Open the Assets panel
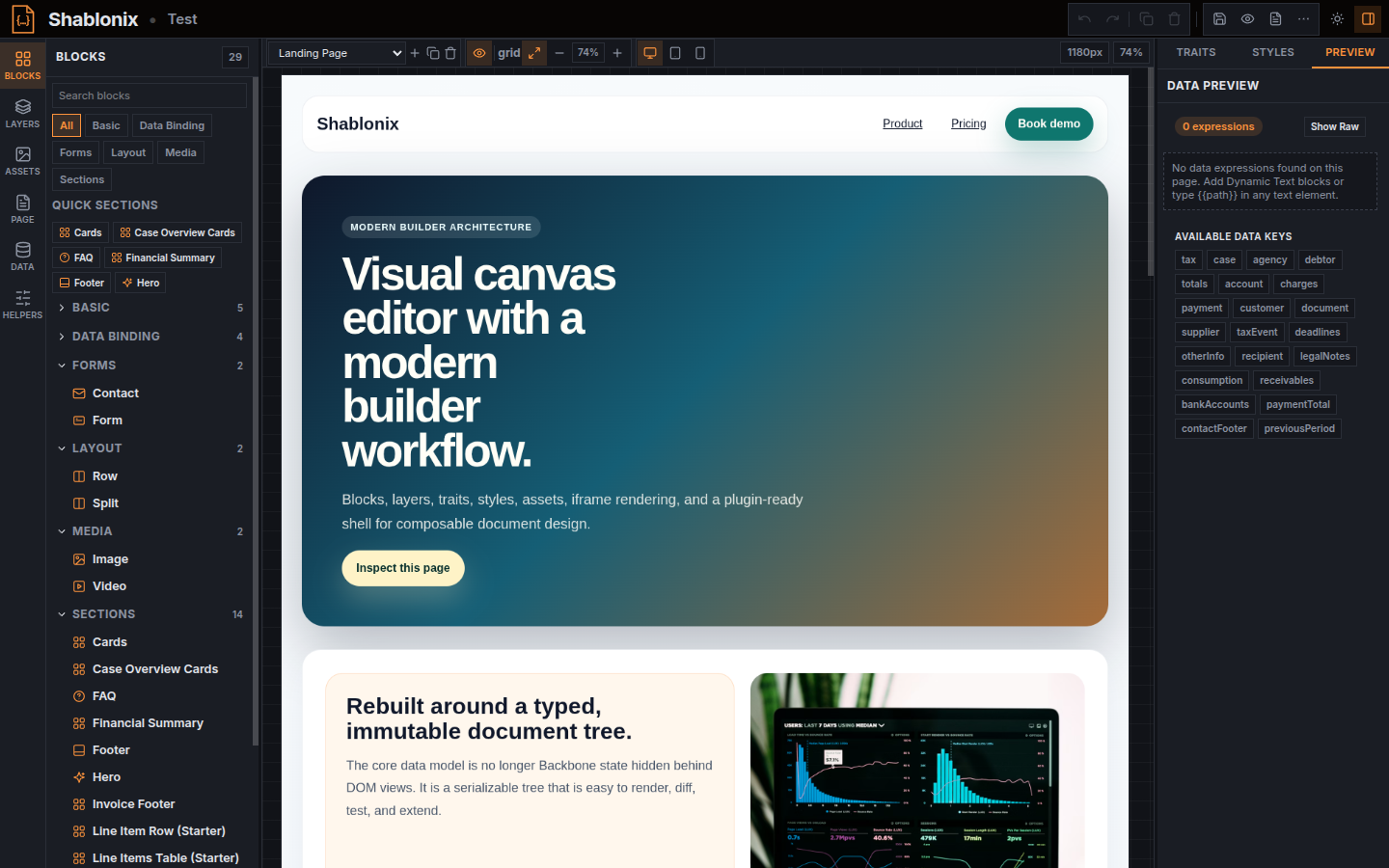This screenshot has height=868, width=1389. (x=22, y=160)
